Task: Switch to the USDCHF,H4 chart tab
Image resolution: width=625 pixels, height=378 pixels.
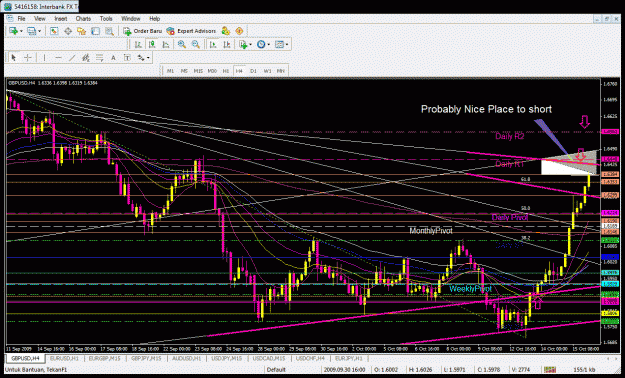Action: click(310, 358)
